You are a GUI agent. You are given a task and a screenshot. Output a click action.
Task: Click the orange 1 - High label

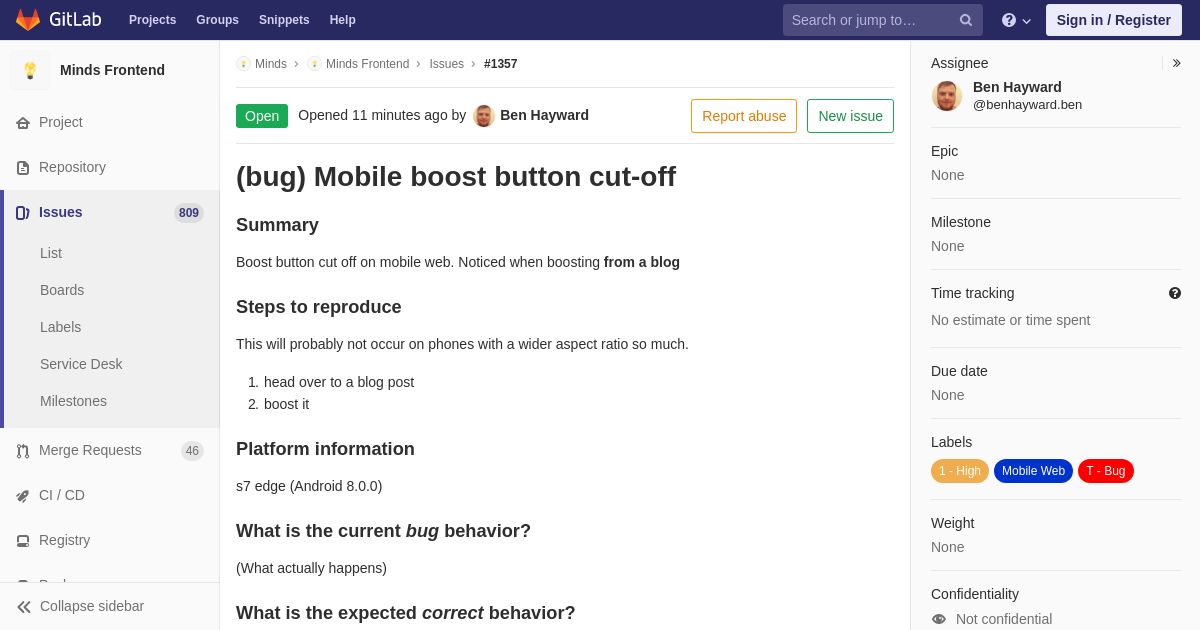pyautogui.click(x=960, y=471)
